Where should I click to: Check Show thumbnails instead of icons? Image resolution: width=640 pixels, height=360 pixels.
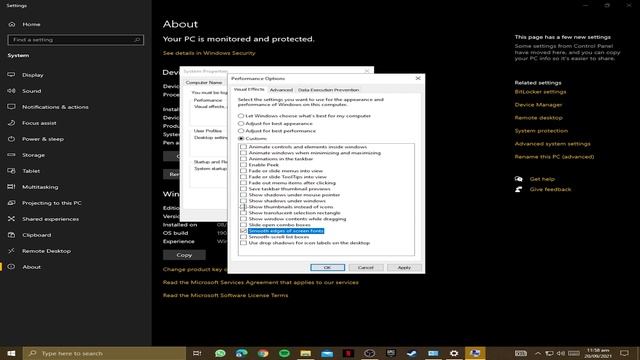pyautogui.click(x=244, y=207)
